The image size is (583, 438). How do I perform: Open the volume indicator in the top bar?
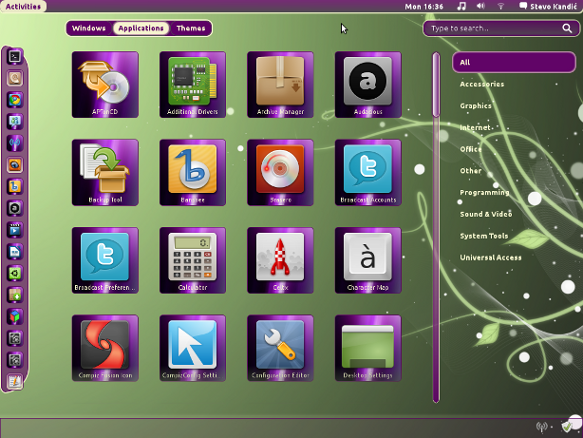tap(481, 6)
